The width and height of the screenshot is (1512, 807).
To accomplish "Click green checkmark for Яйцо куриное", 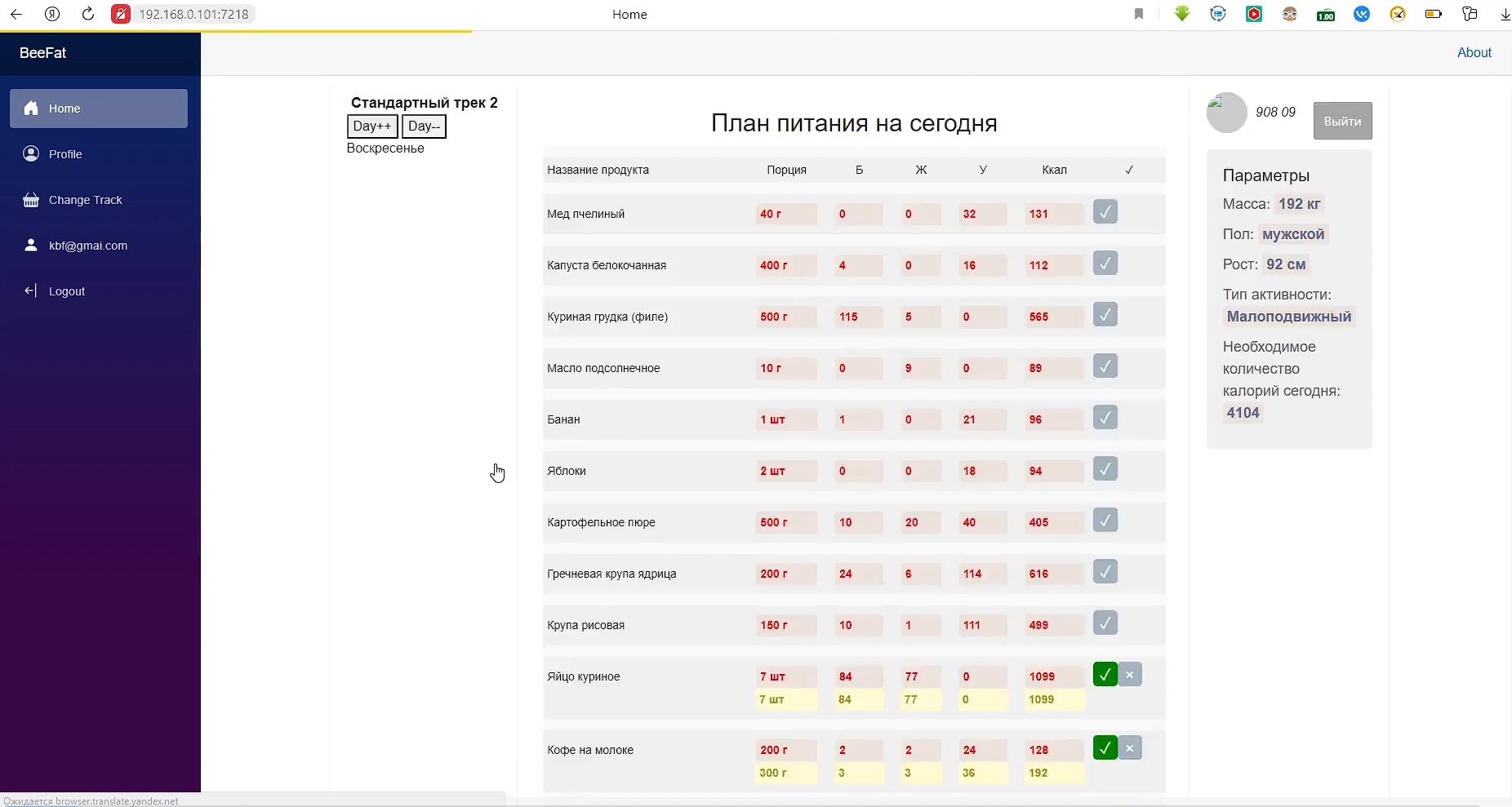I will [1105, 675].
